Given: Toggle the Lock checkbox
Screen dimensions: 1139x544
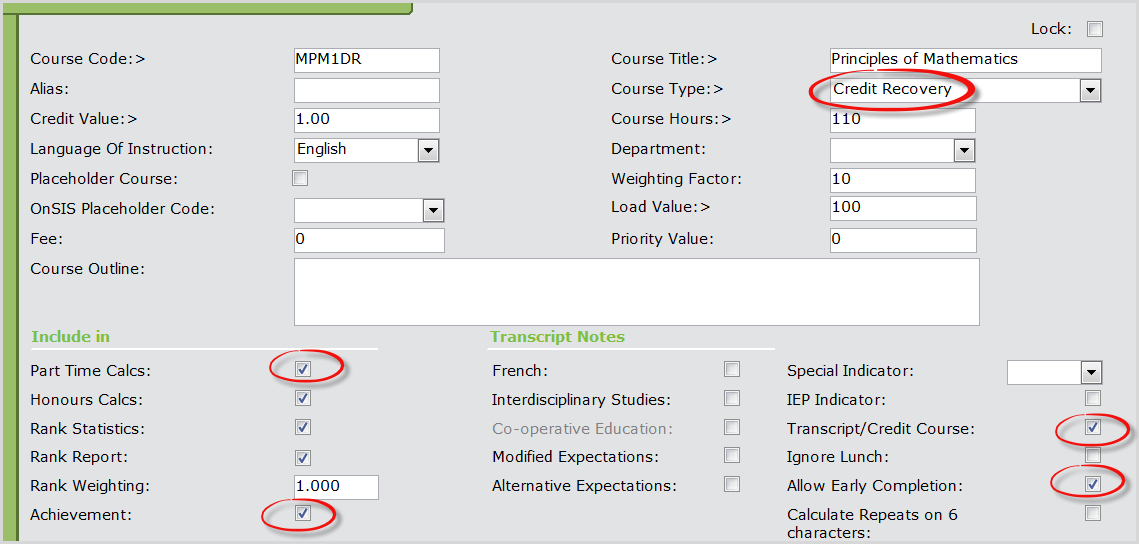Looking at the screenshot, I should tap(1094, 29).
